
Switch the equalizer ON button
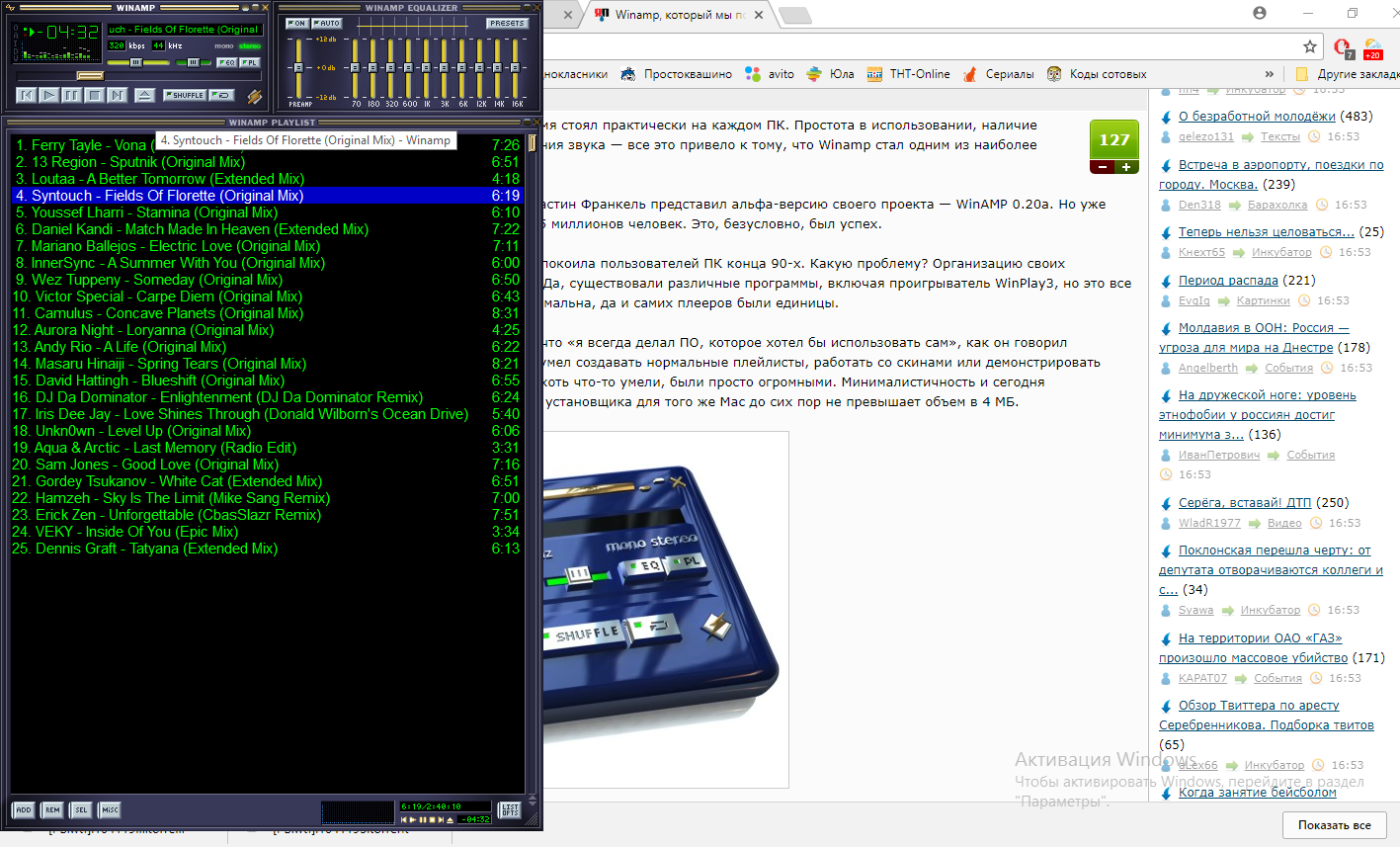click(297, 24)
